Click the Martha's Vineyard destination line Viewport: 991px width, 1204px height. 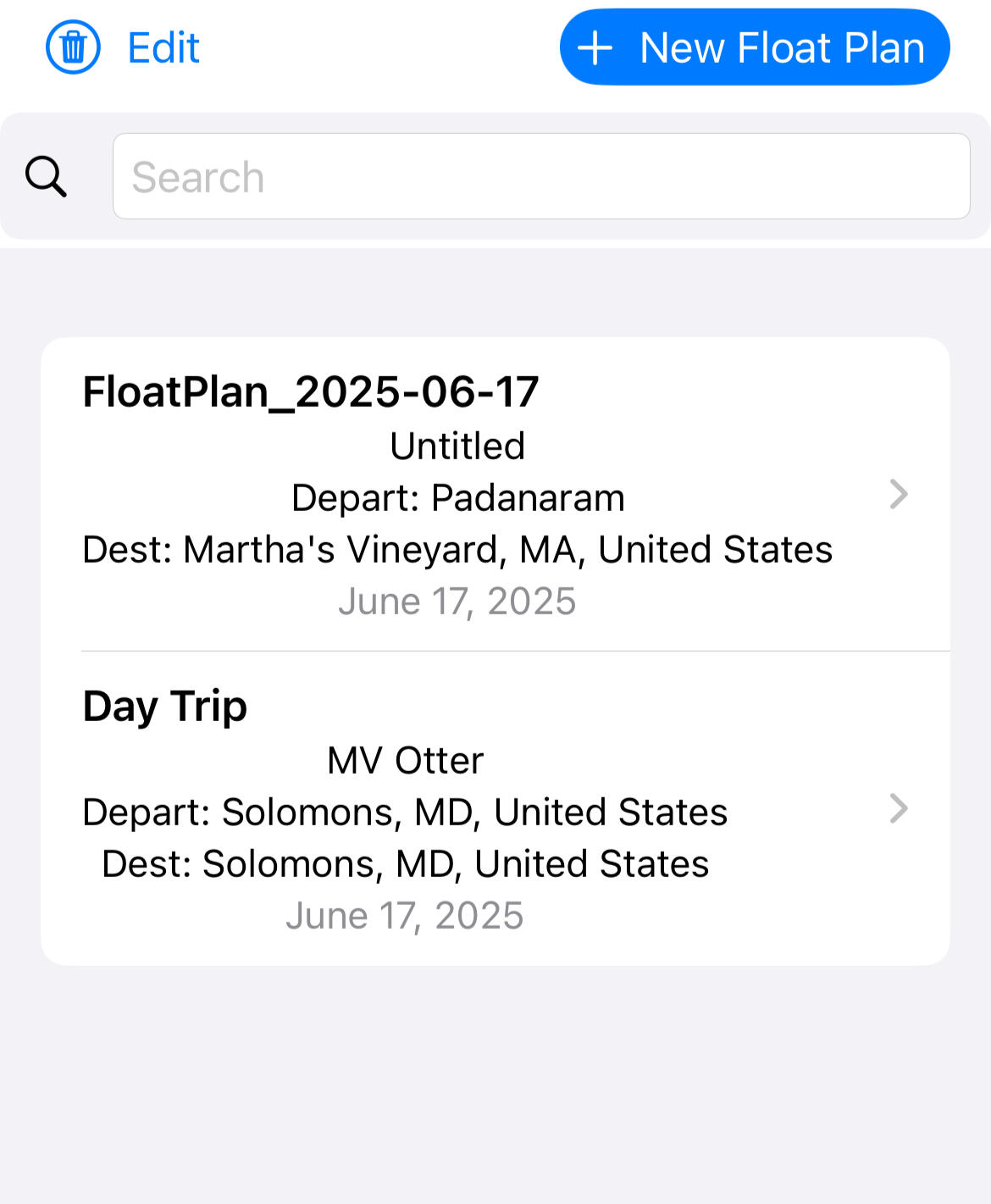[457, 550]
